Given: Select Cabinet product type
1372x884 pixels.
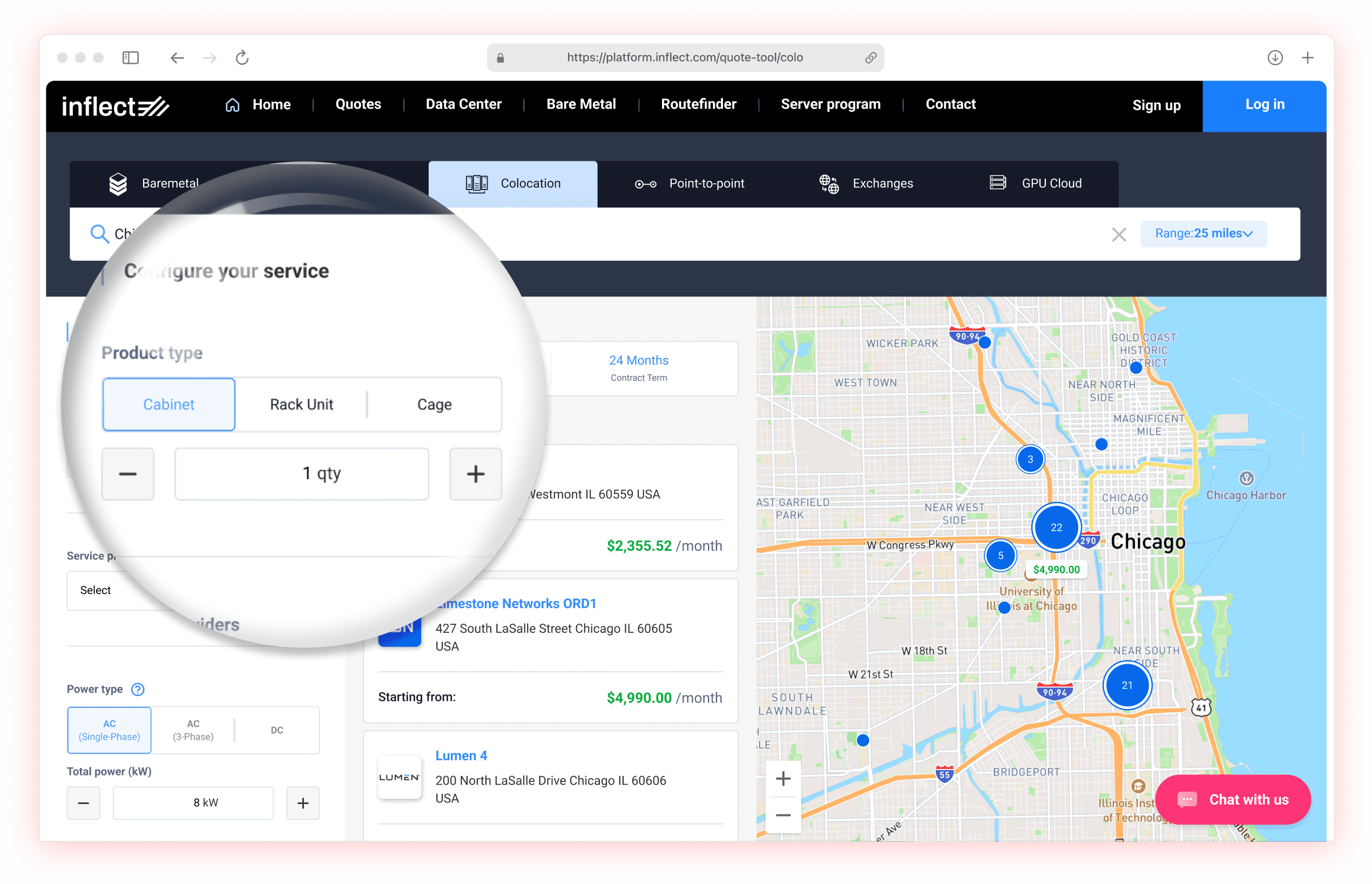Looking at the screenshot, I should [x=168, y=404].
